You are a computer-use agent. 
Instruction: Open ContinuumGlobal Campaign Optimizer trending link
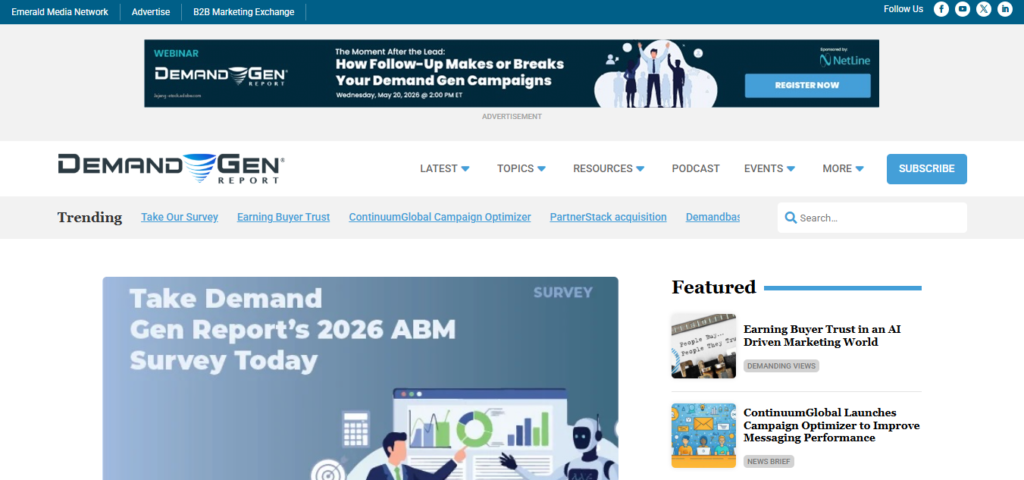[x=440, y=217]
